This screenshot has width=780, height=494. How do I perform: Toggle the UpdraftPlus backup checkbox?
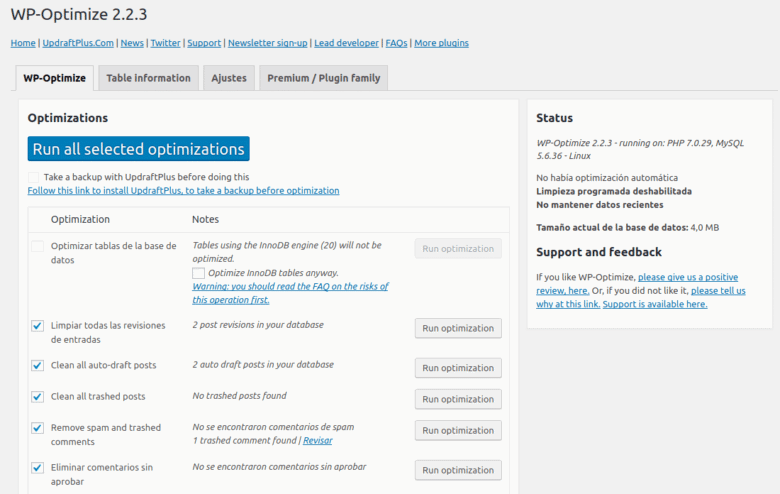(33, 177)
